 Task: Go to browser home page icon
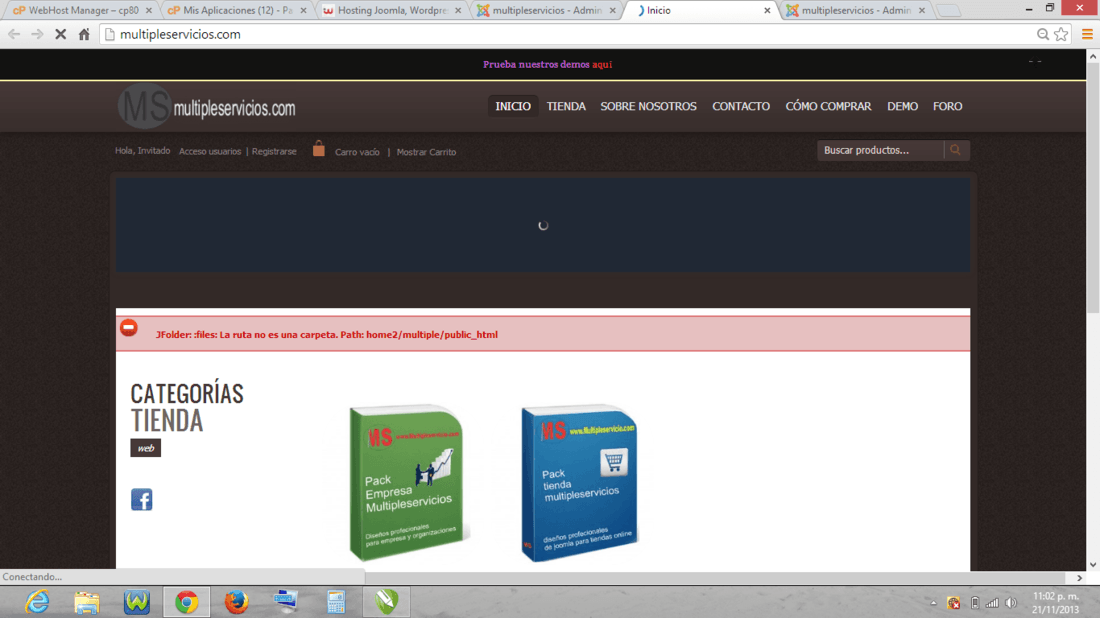pos(84,34)
